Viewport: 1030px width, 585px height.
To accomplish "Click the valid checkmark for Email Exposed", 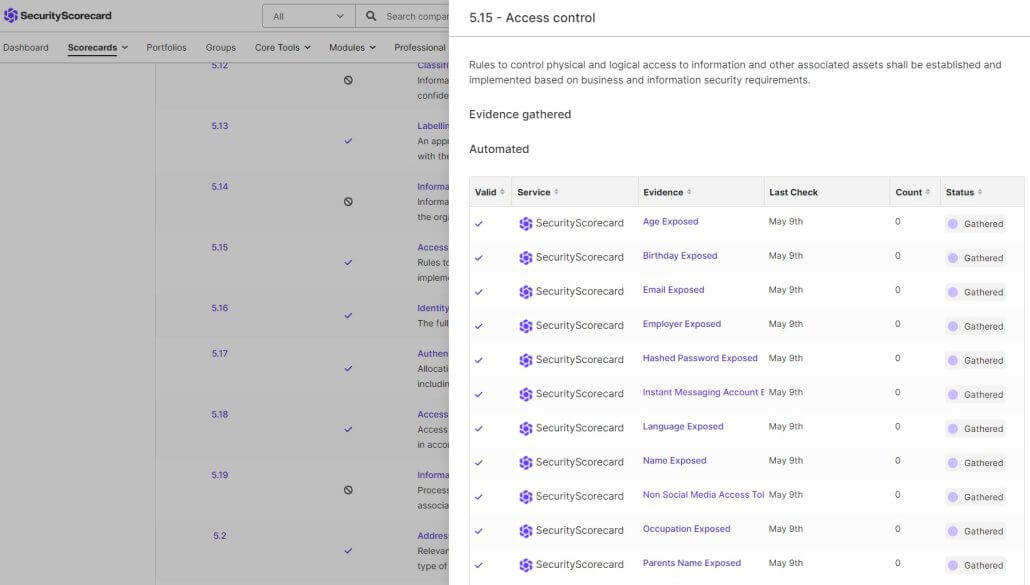I will 479,292.
